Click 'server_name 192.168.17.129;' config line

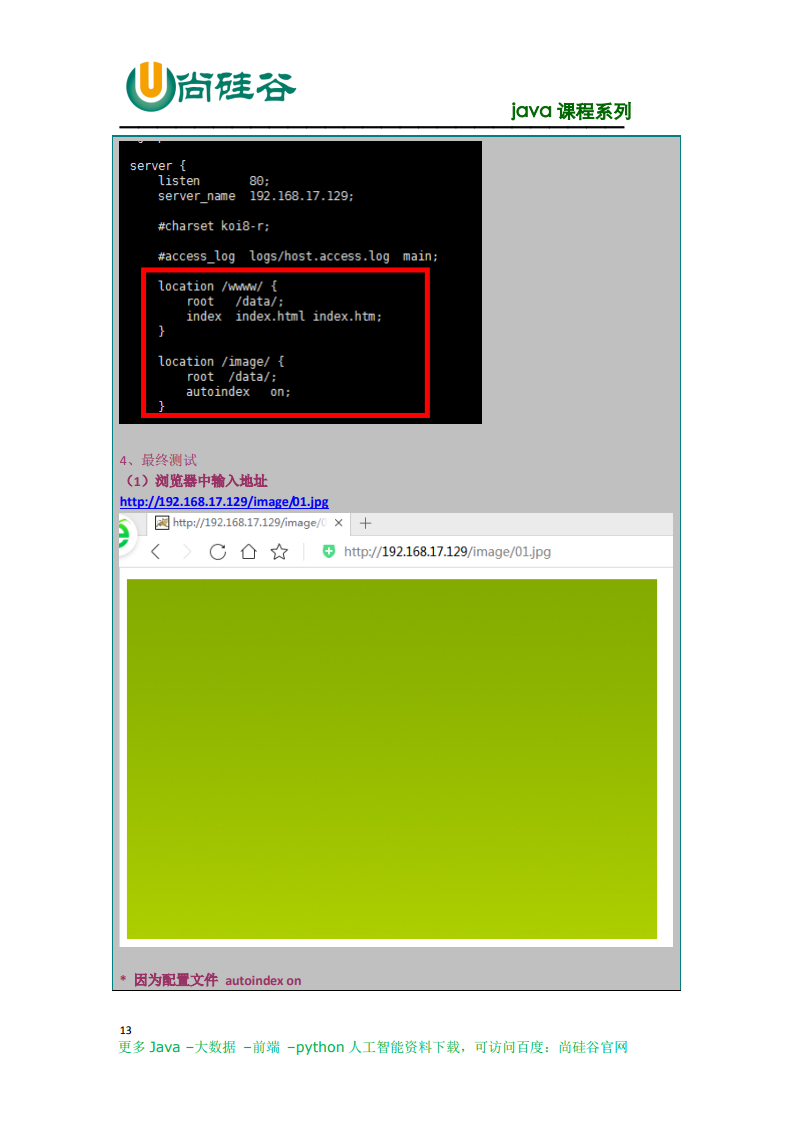click(256, 196)
